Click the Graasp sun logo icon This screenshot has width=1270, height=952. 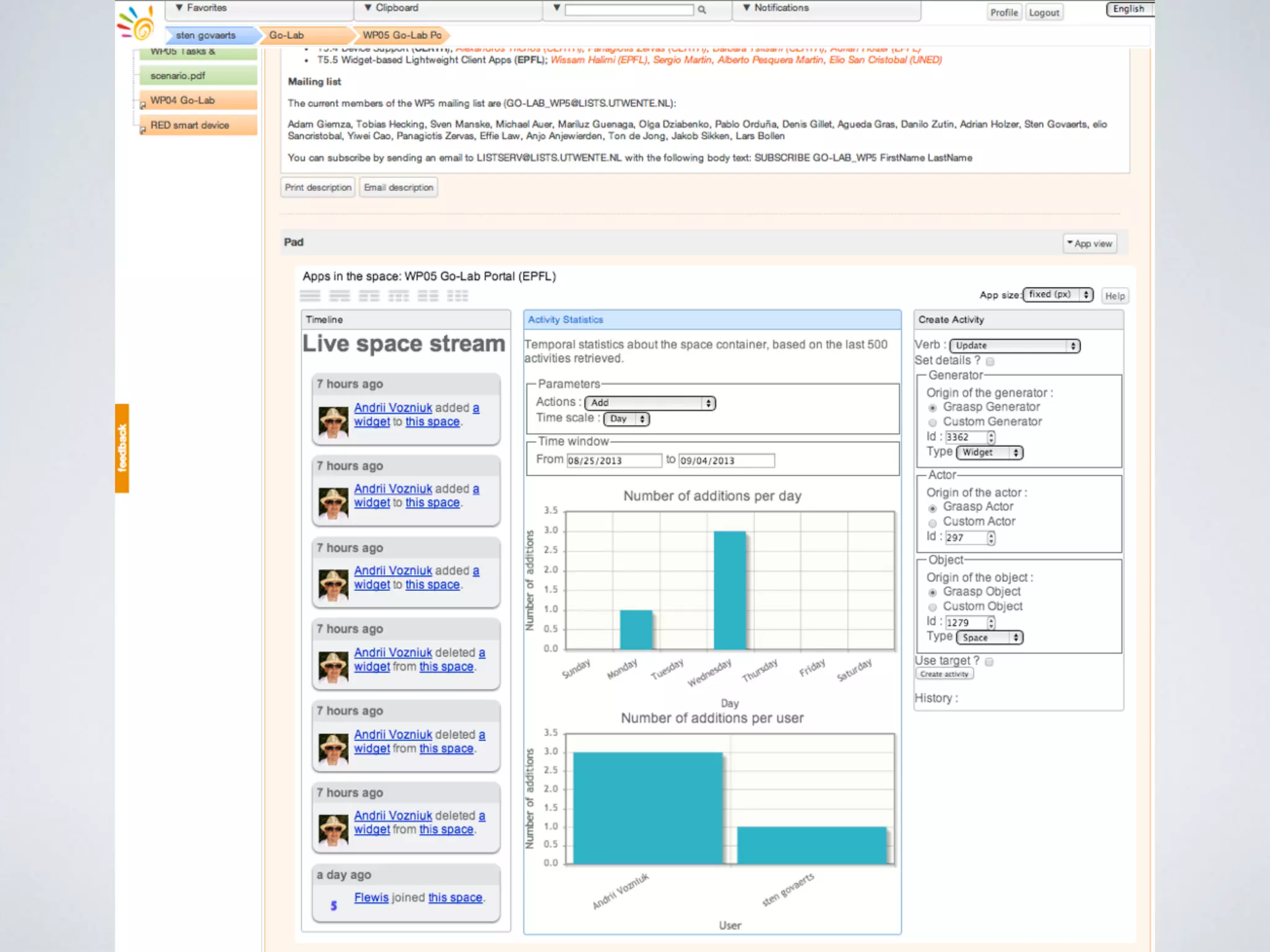pyautogui.click(x=136, y=24)
